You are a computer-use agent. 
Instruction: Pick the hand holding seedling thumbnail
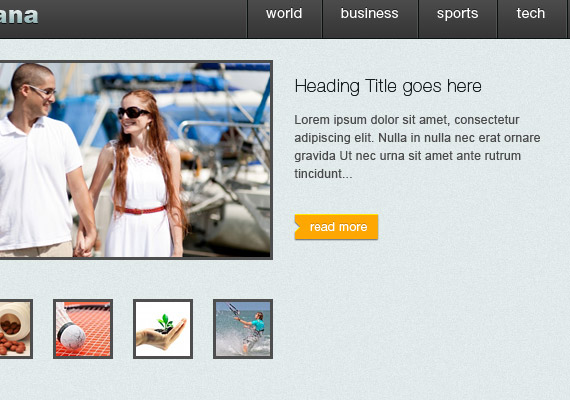tap(163, 329)
